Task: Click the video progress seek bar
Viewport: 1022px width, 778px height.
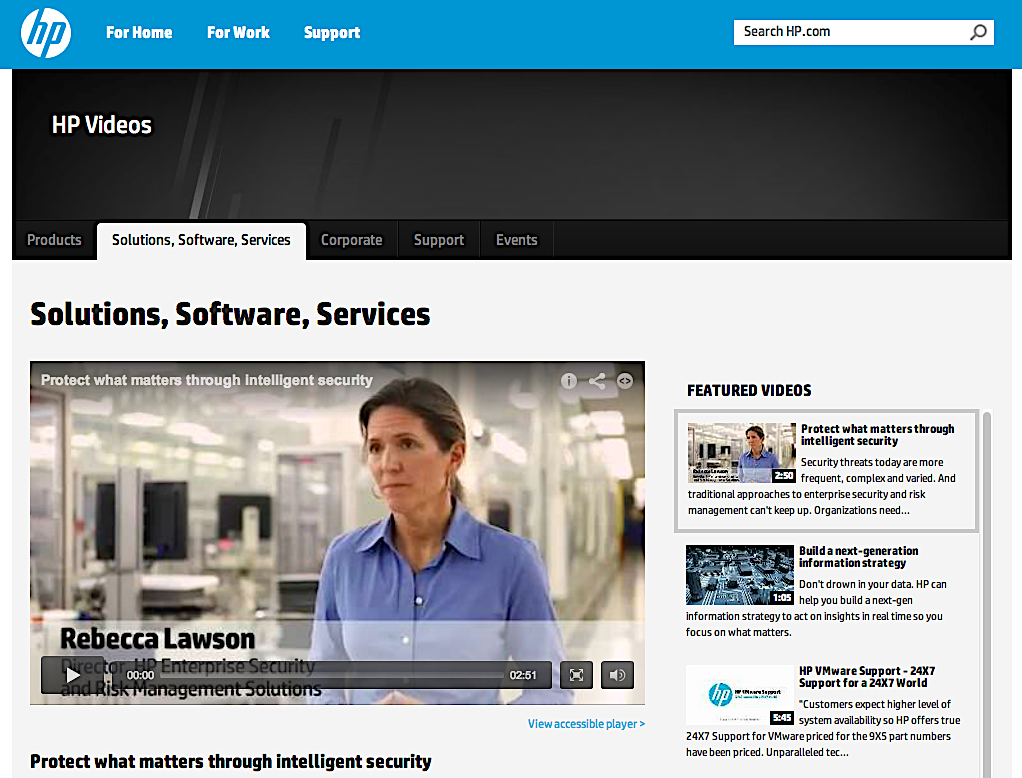Action: click(332, 675)
